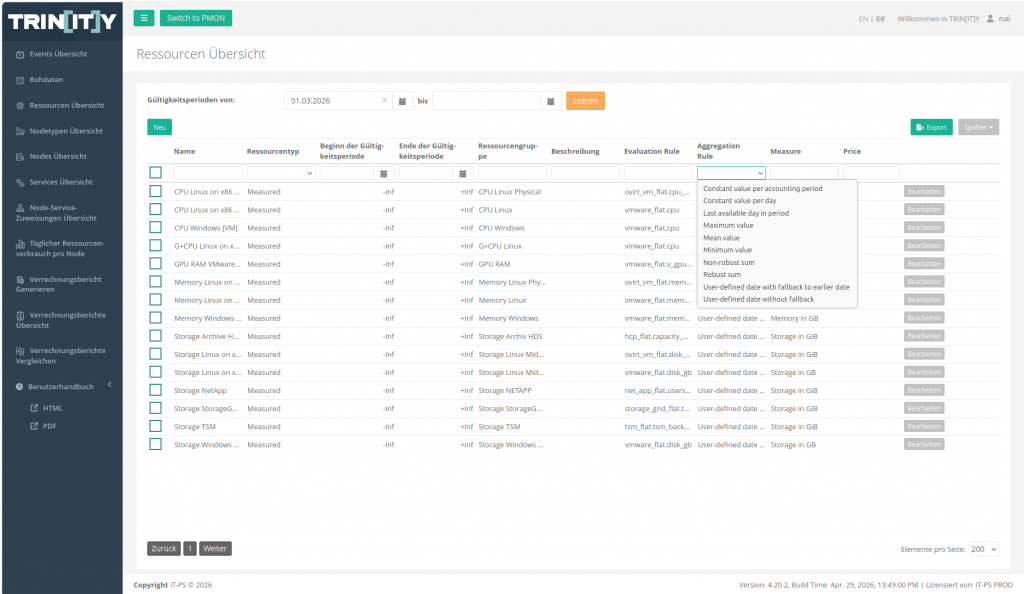Check the box for CPU Windows [VM]
The image size is (1024, 594).
(155, 227)
